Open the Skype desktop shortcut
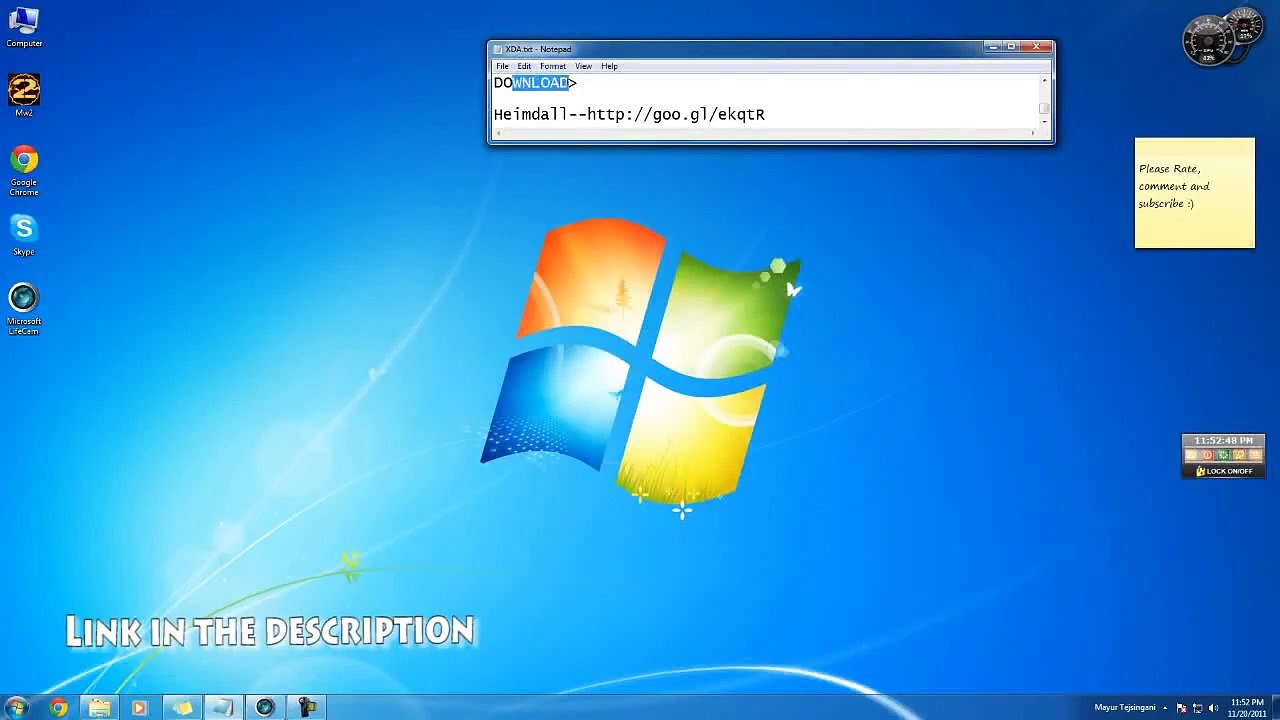This screenshot has height=720, width=1280. pos(24,236)
